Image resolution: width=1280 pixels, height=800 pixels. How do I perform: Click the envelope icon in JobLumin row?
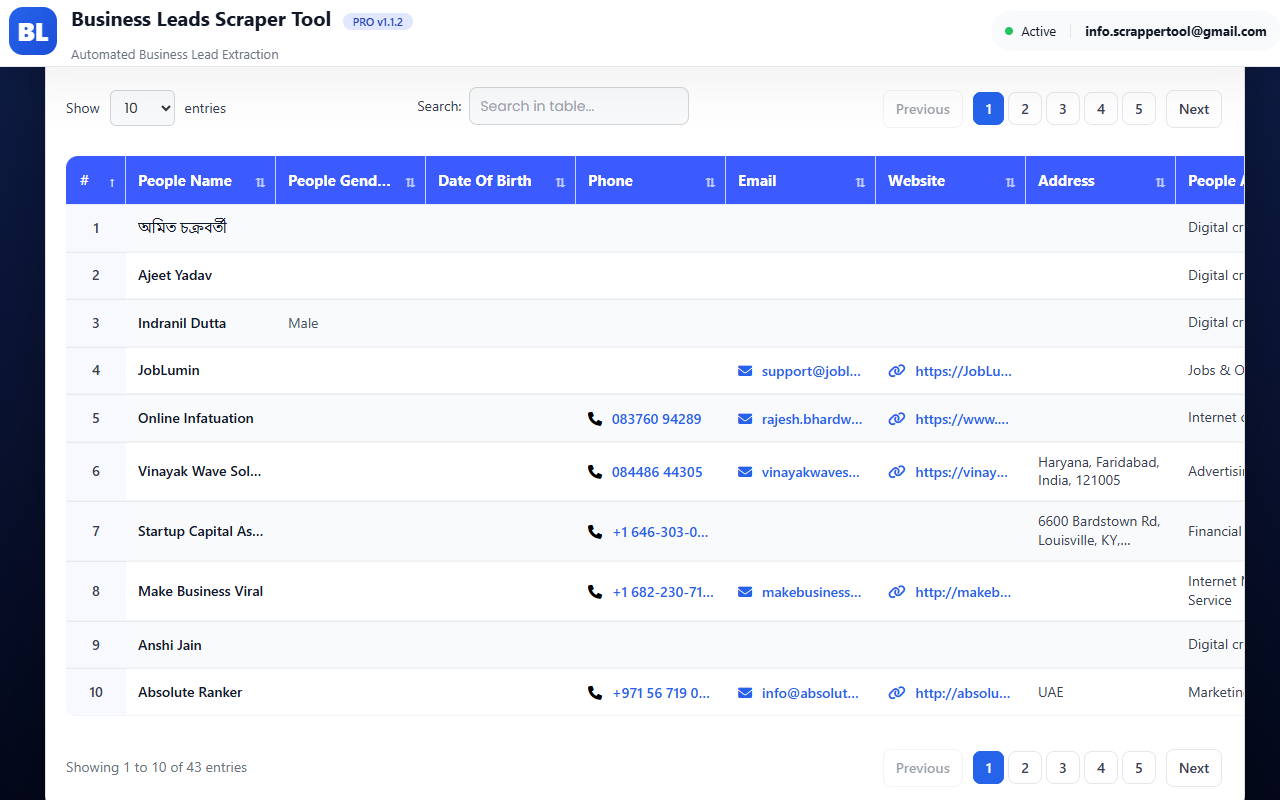(745, 371)
